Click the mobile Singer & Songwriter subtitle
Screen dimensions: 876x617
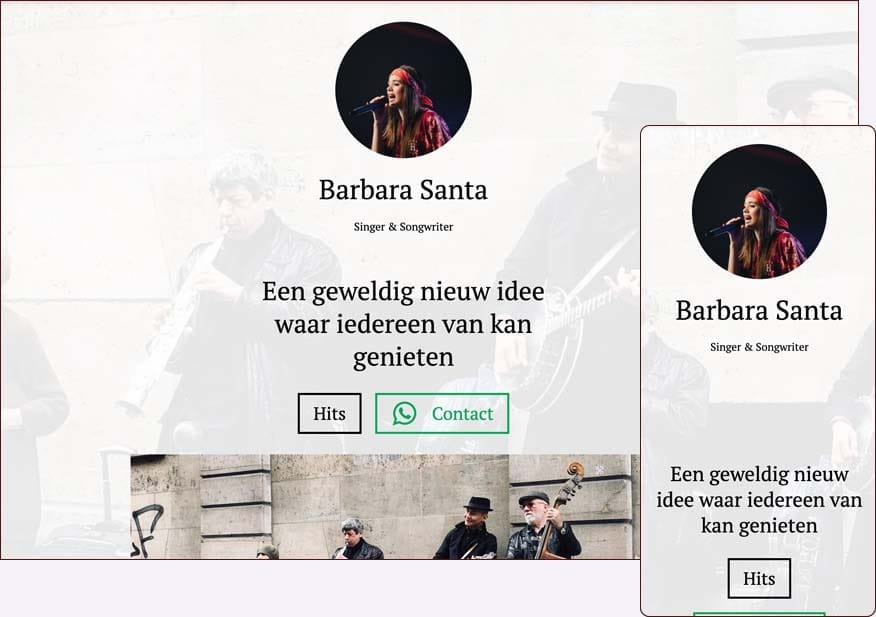[x=759, y=347]
